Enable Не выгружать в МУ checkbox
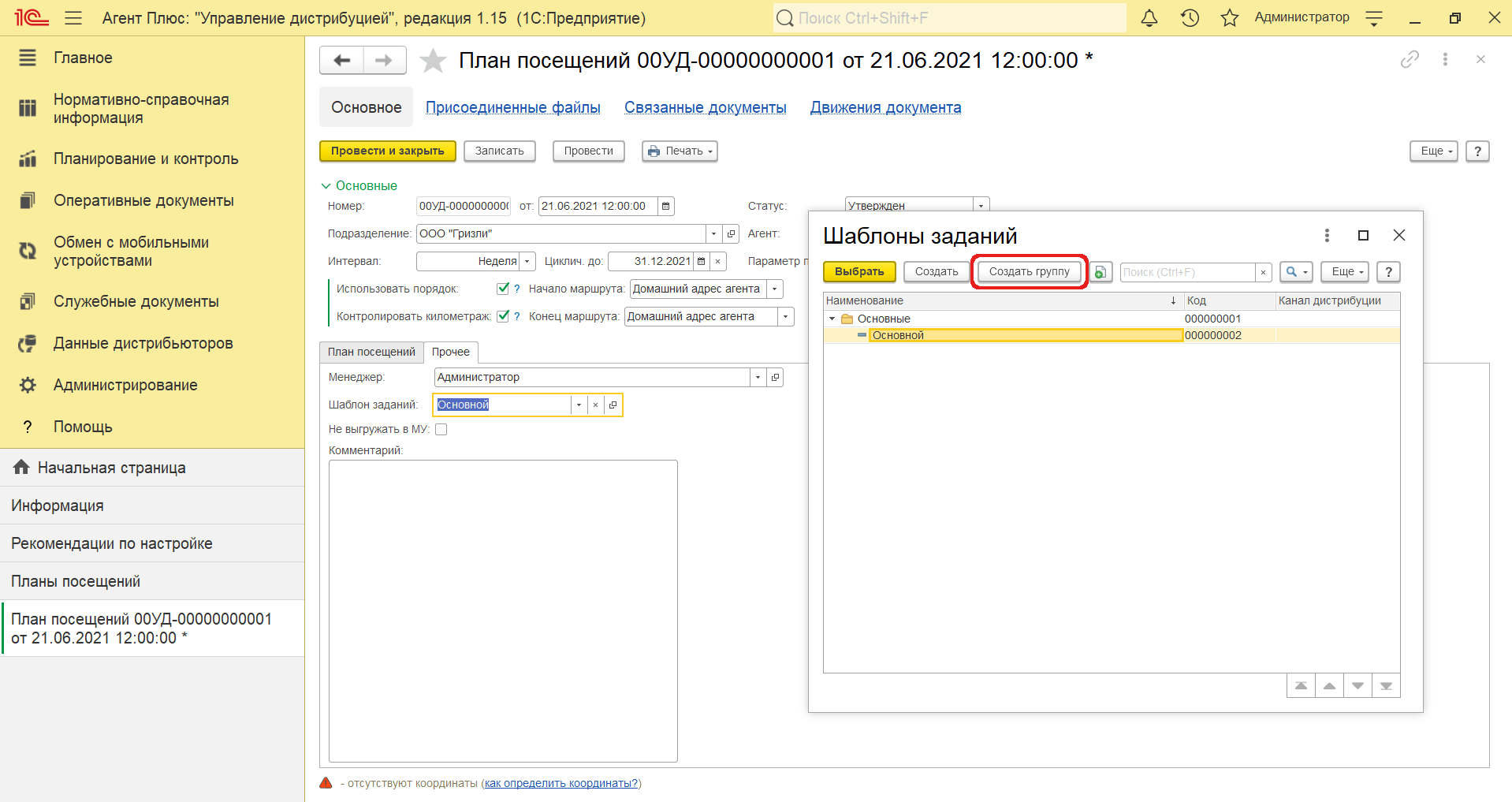This screenshot has width=1512, height=802. pyautogui.click(x=441, y=430)
